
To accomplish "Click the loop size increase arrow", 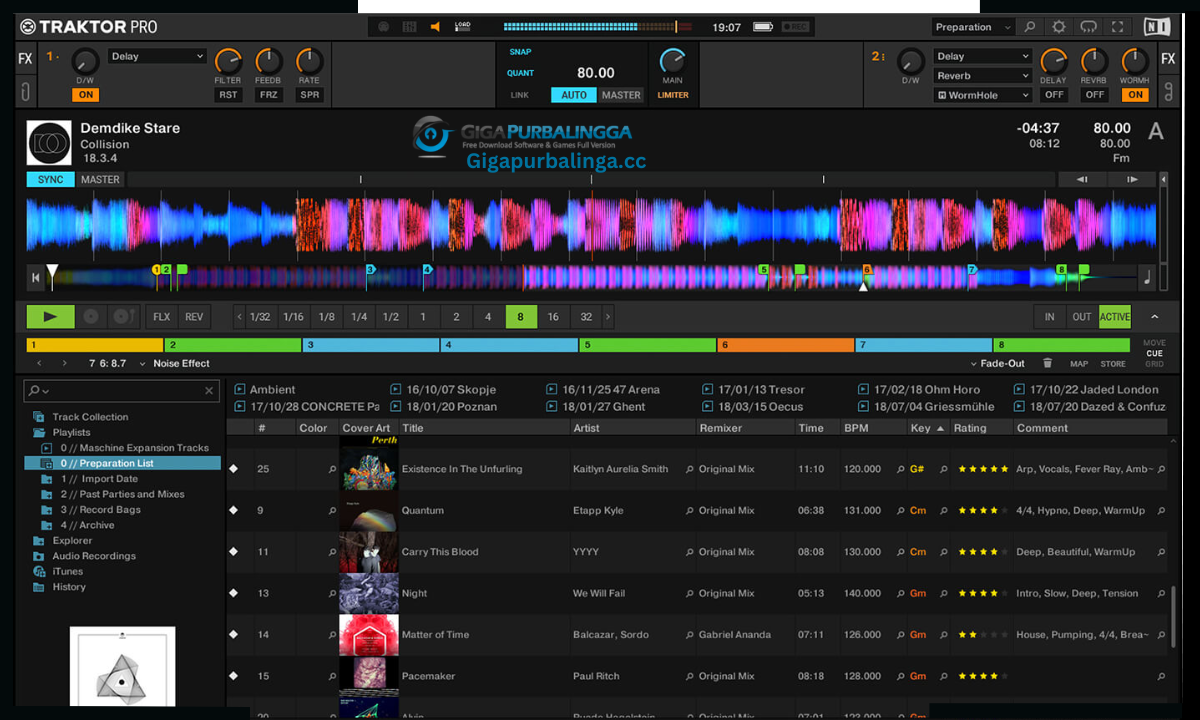I will 608,317.
